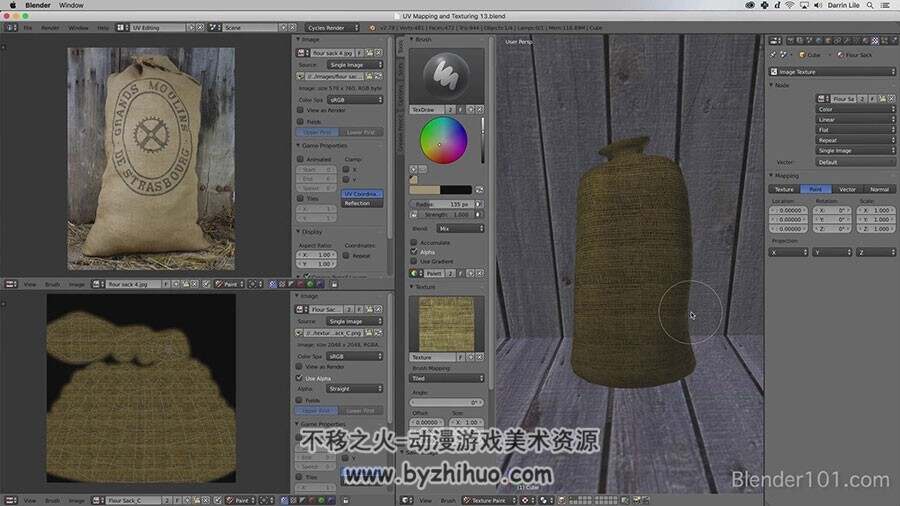
Task: Open the Blender application menu in the macOS menu bar
Action: click(38, 5)
